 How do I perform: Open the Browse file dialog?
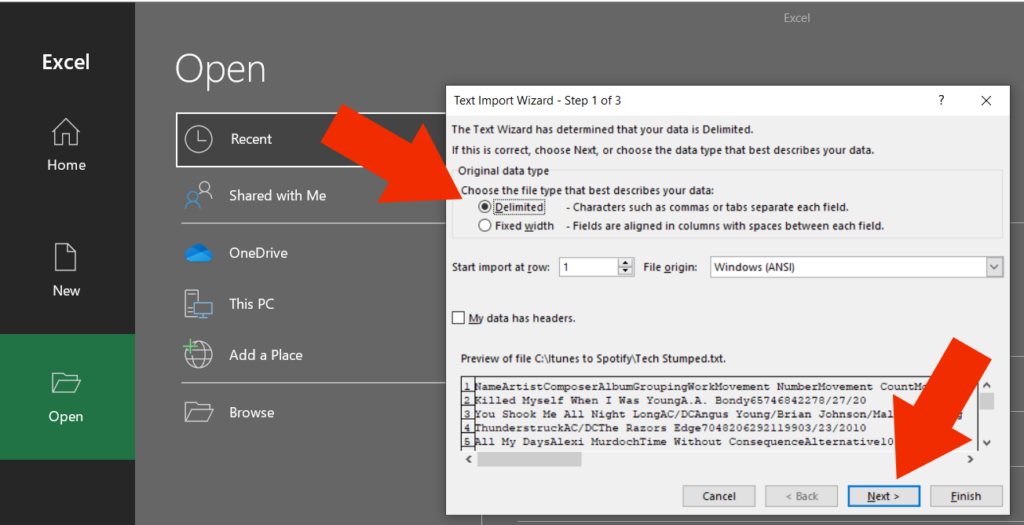[251, 413]
